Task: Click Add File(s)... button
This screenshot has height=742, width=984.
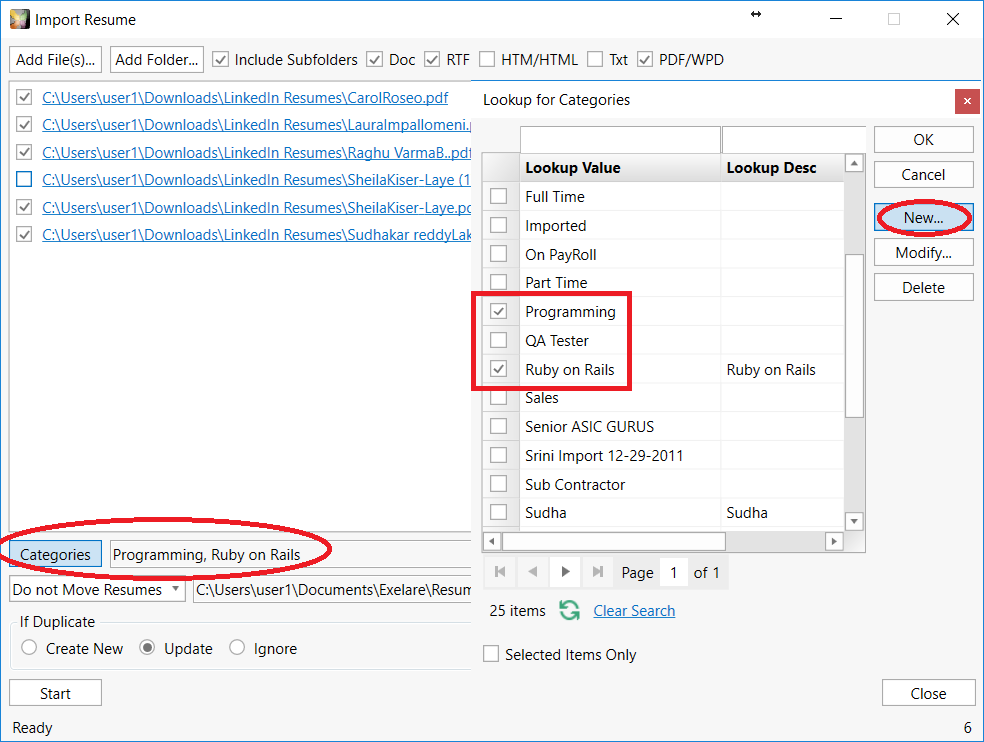Action: coord(55,60)
